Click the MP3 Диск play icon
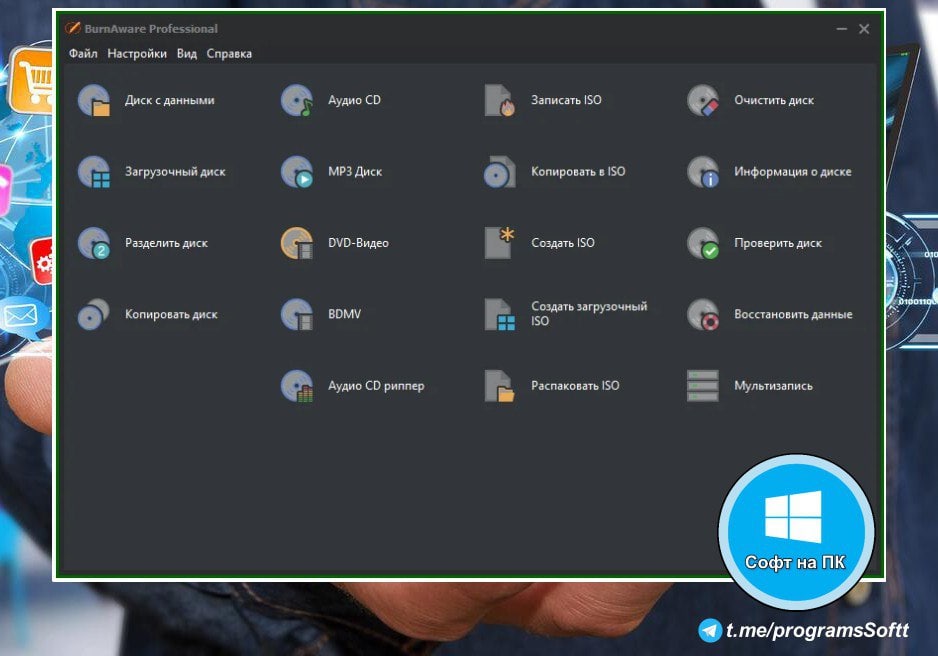Viewport: 938px width, 656px height. coord(297,172)
